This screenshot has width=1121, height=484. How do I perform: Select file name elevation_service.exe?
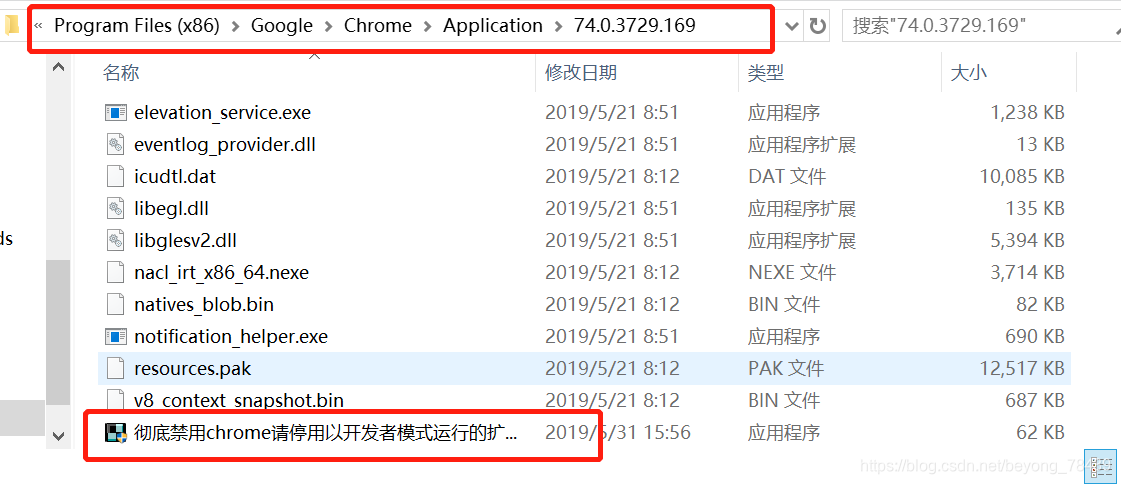(222, 112)
